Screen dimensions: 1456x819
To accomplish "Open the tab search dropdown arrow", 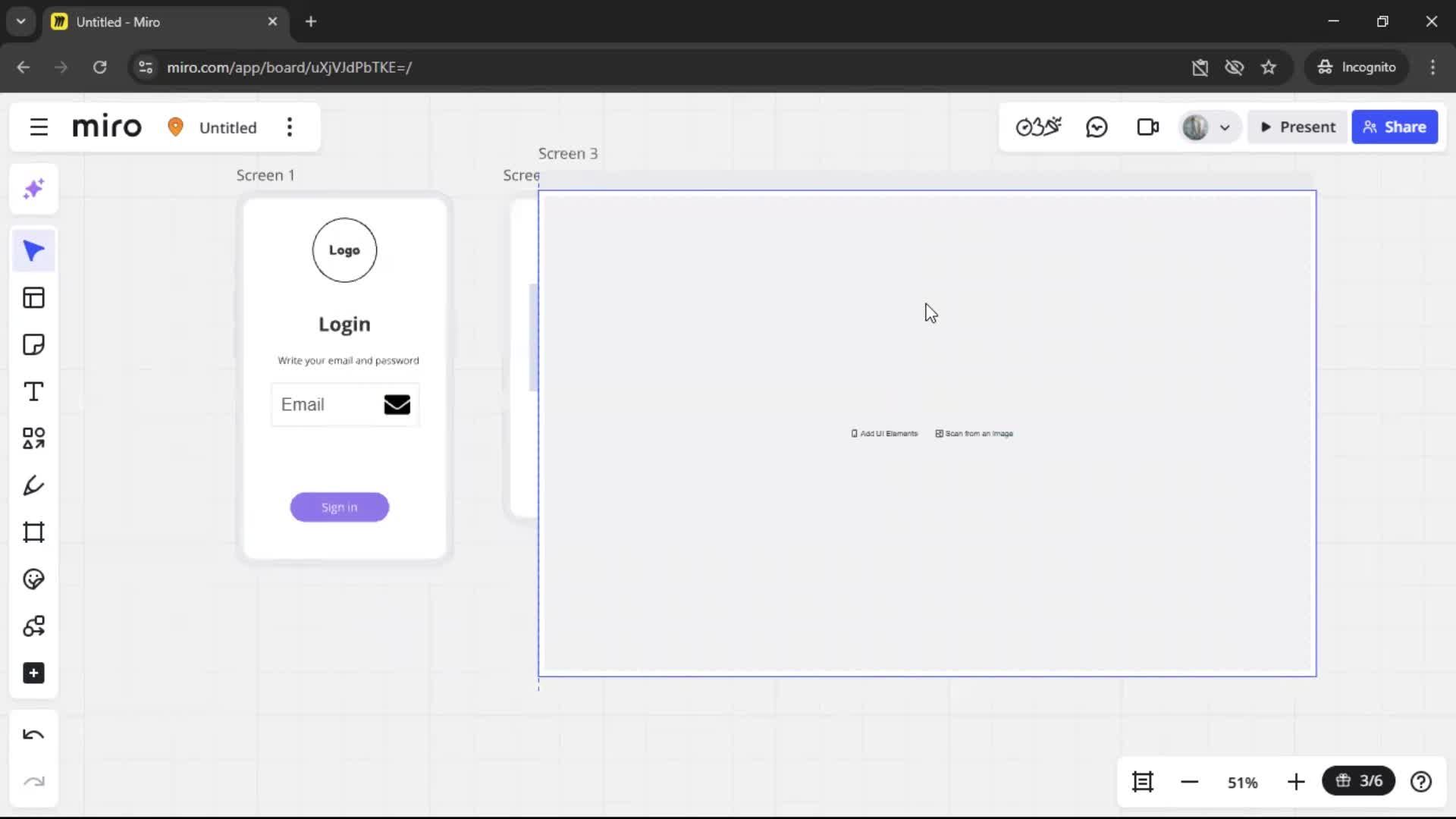I will point(20,21).
